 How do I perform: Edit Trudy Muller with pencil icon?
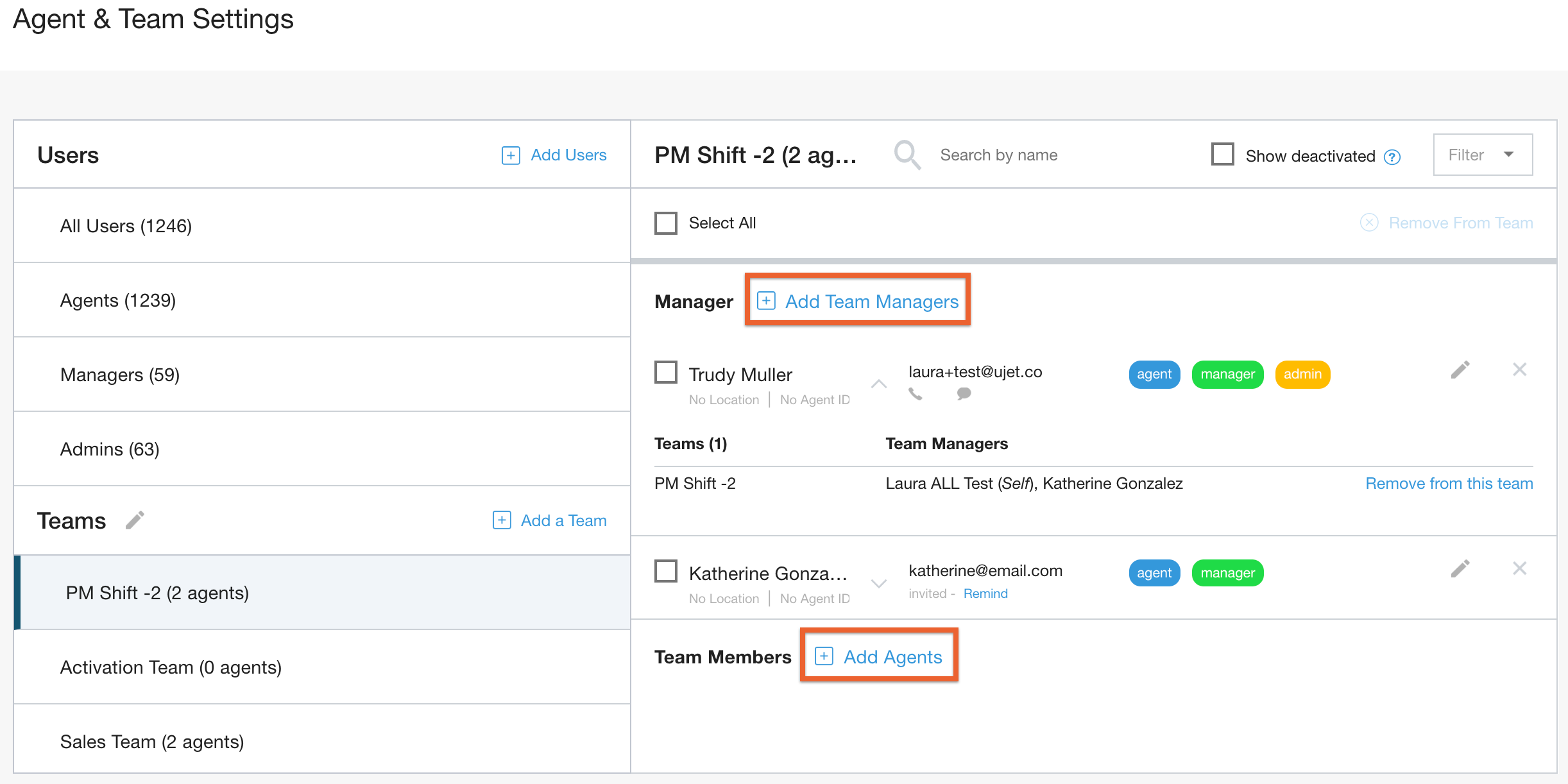click(x=1460, y=370)
